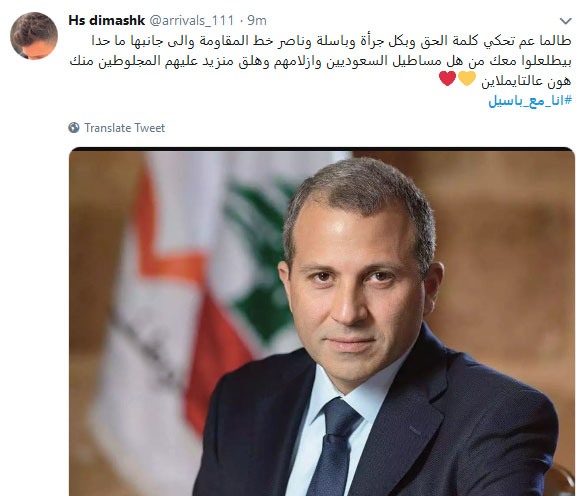Click the word عالتايملاين in the tweet

(x=512, y=81)
